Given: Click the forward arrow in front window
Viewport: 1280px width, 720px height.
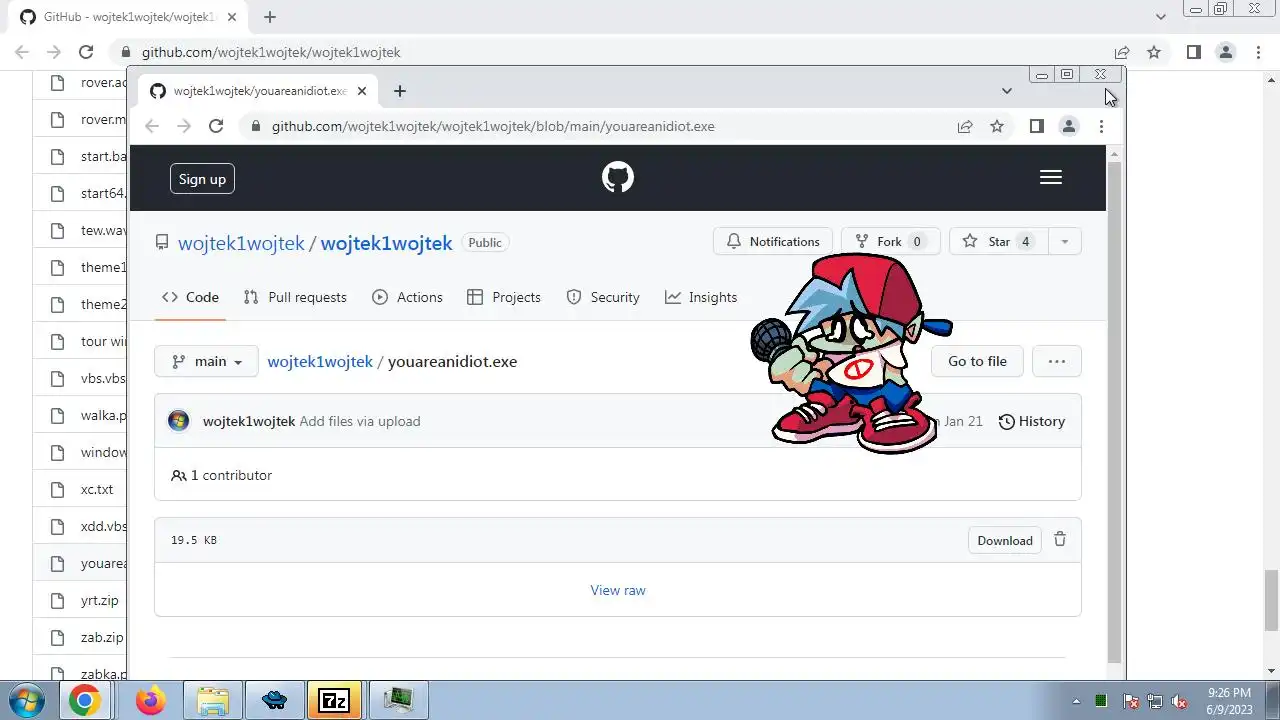Looking at the screenshot, I should tap(184, 126).
